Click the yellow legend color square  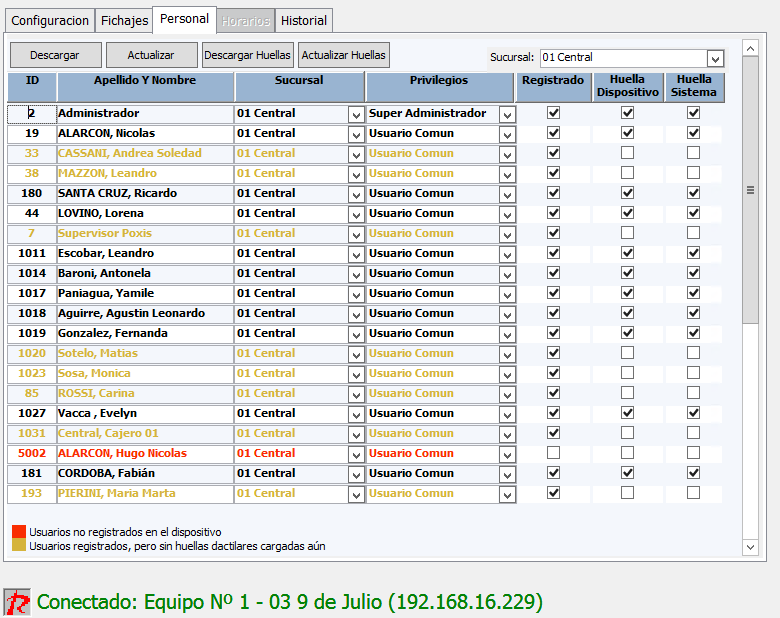tap(19, 546)
